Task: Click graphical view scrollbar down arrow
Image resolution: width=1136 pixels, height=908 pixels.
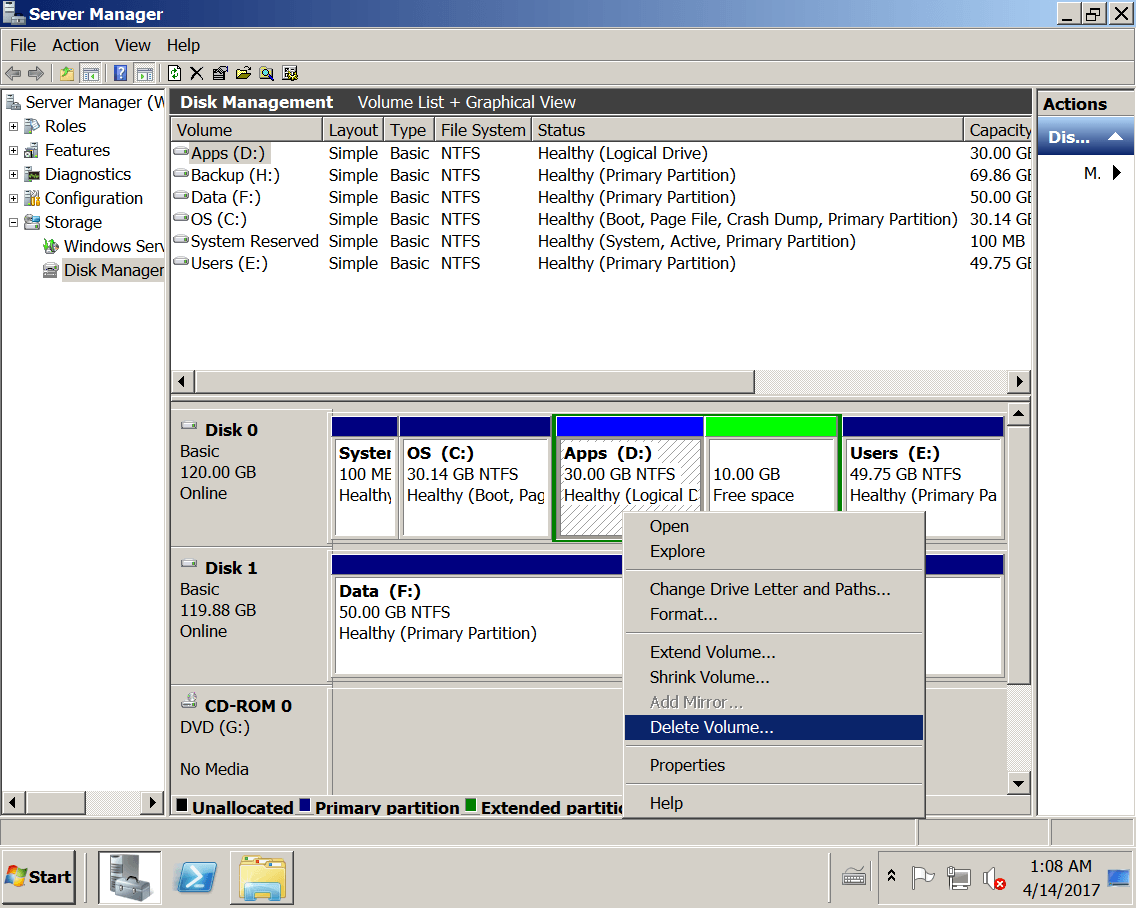Action: pos(1019,783)
